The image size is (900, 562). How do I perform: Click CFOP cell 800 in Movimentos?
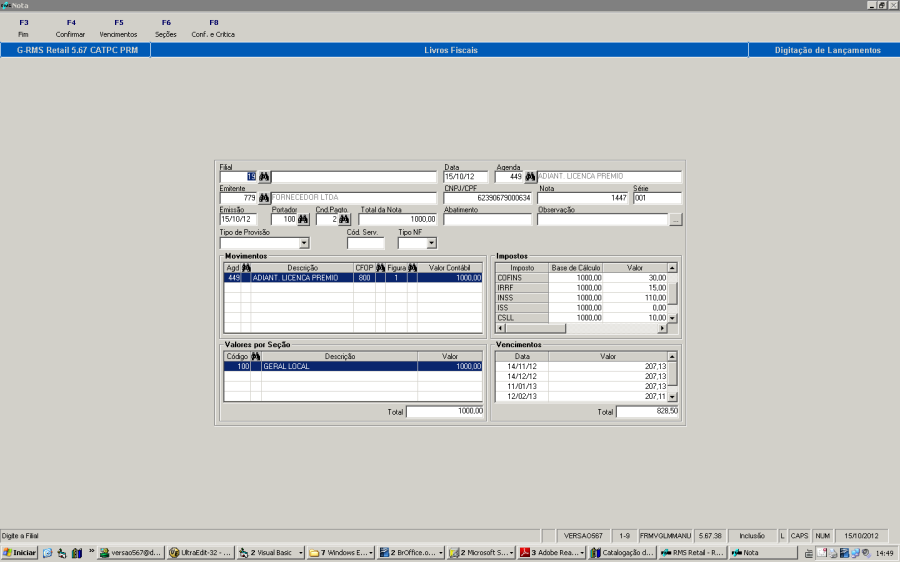[364, 278]
